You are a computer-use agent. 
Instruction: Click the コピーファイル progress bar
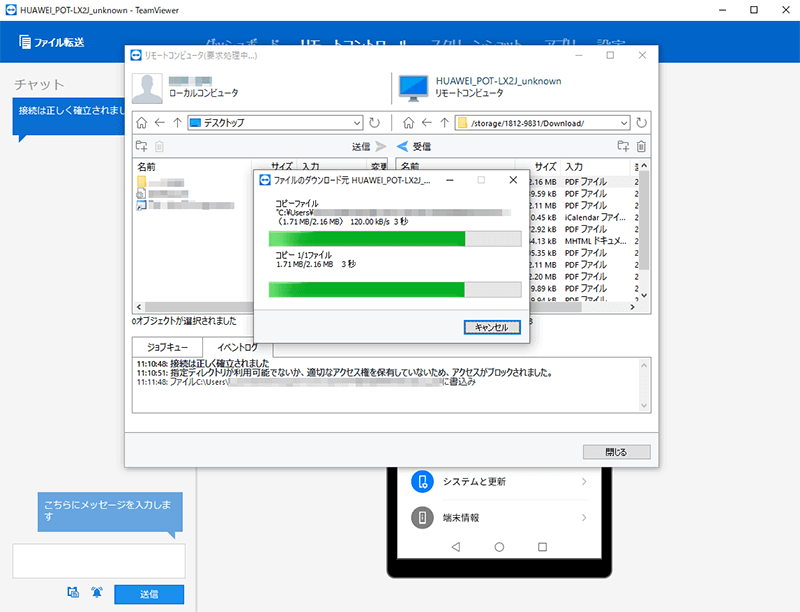(395, 239)
